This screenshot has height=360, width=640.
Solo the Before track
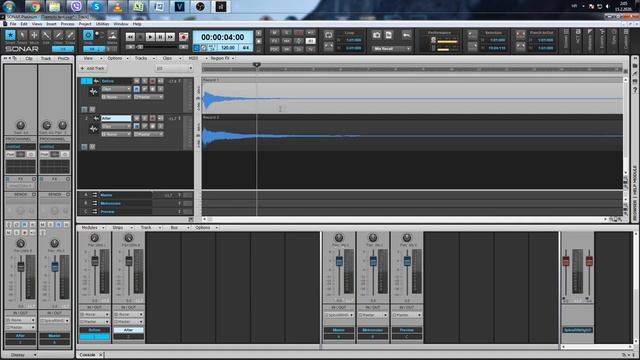144,81
